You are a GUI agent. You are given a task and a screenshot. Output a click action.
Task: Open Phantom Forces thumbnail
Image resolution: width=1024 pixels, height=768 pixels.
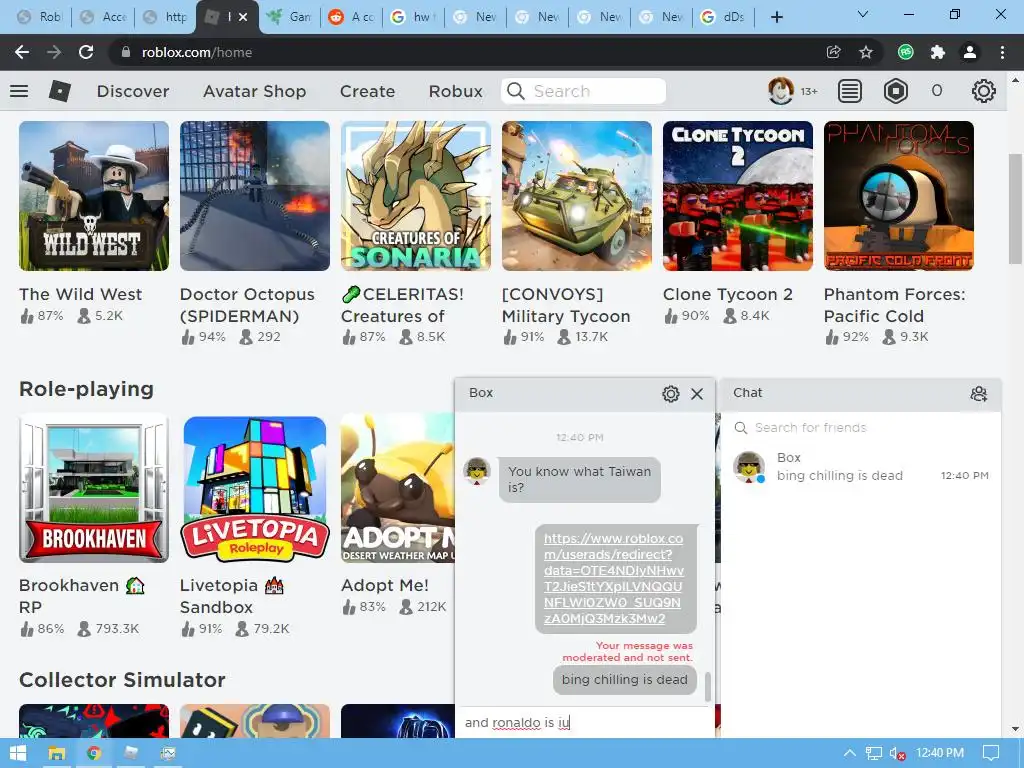pyautogui.click(x=899, y=196)
